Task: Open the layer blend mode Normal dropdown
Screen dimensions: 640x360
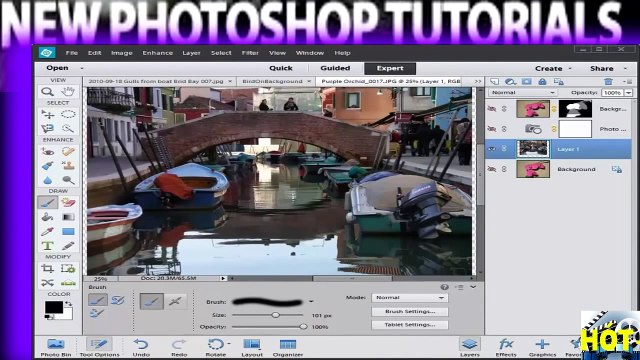Action: point(523,93)
